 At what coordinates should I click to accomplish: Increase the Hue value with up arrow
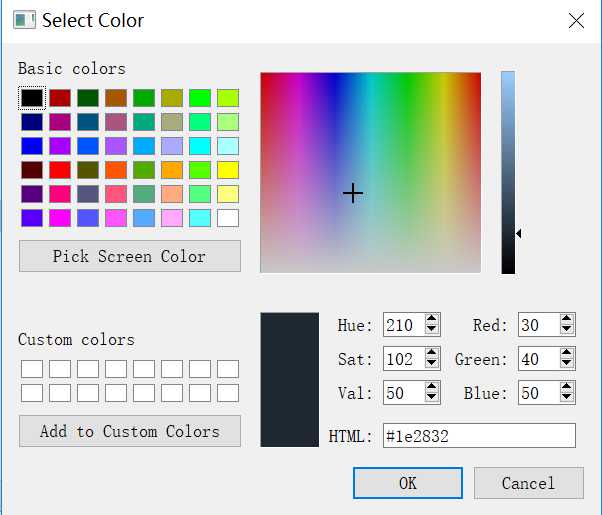432,319
